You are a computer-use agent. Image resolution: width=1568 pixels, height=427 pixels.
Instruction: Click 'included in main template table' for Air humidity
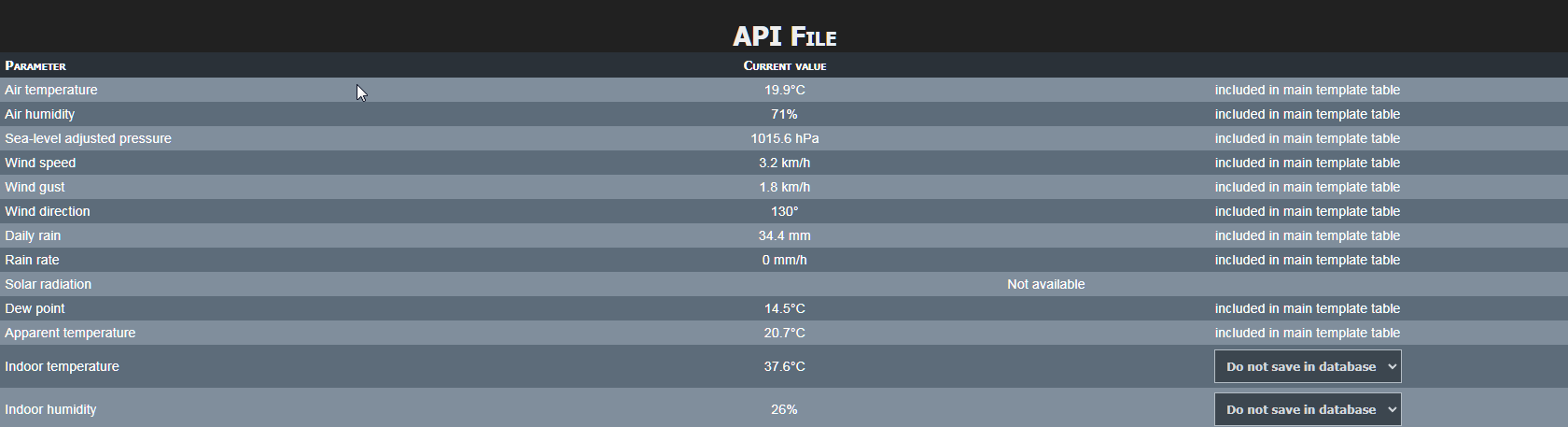pos(1307,114)
